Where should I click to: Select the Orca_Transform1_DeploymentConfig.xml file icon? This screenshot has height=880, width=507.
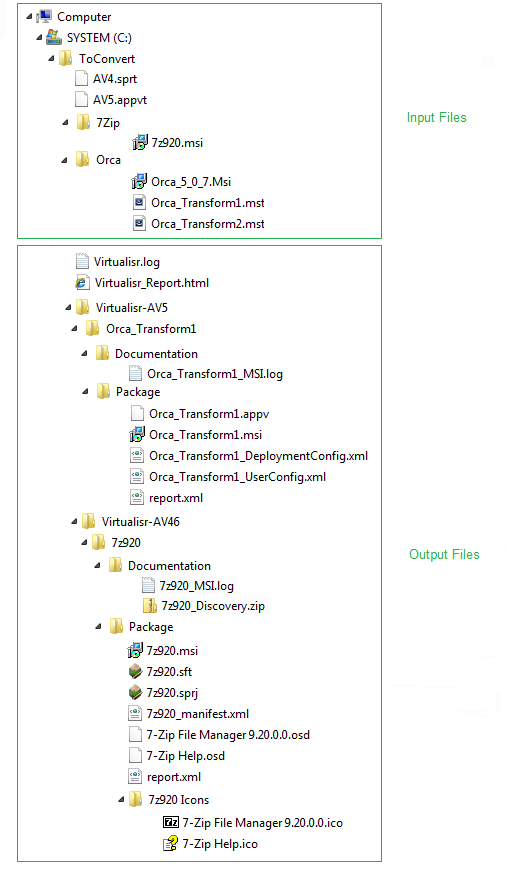point(136,456)
